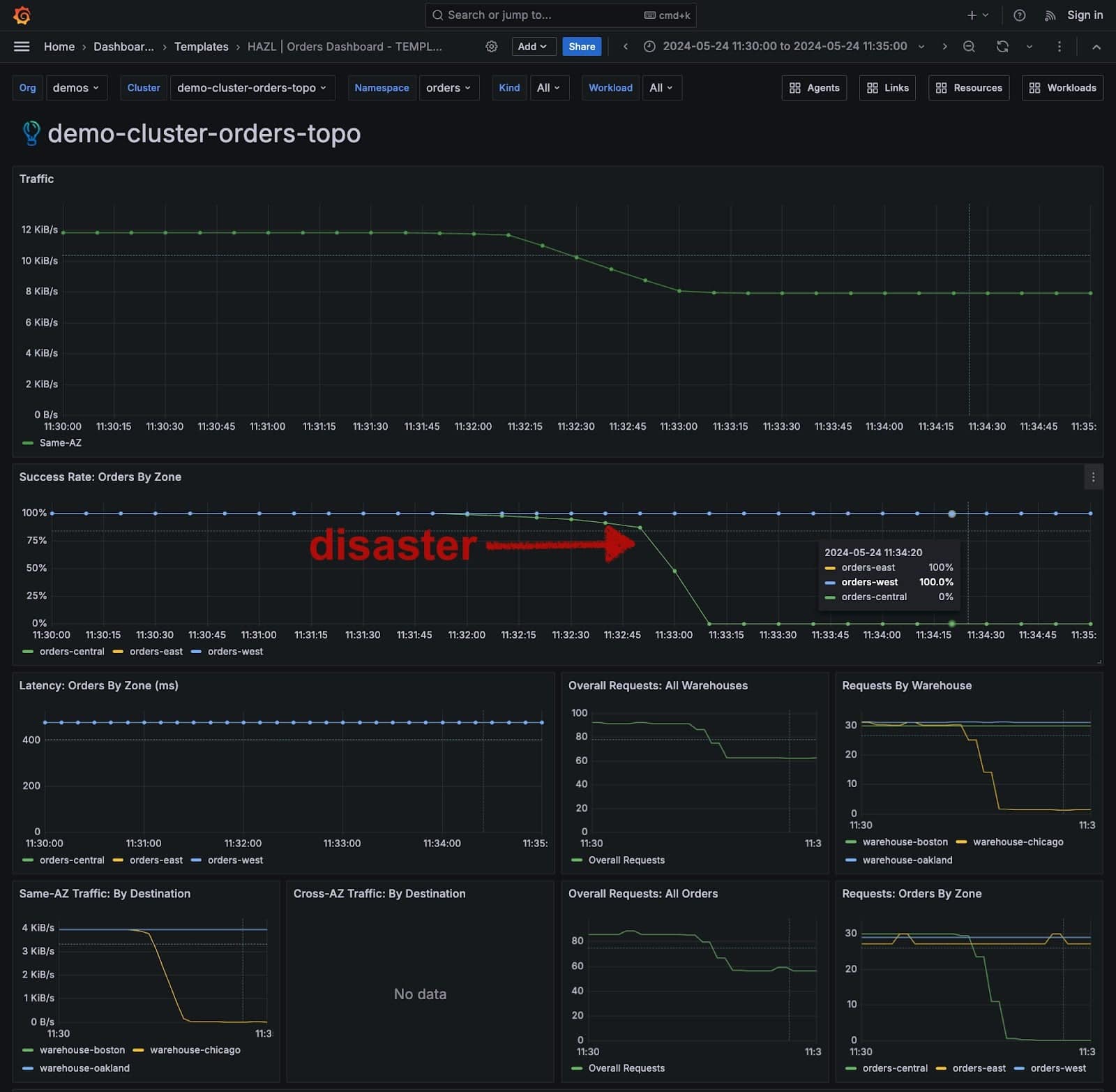The height and width of the screenshot is (1092, 1116).
Task: Click Sign in
Action: pos(1085,15)
